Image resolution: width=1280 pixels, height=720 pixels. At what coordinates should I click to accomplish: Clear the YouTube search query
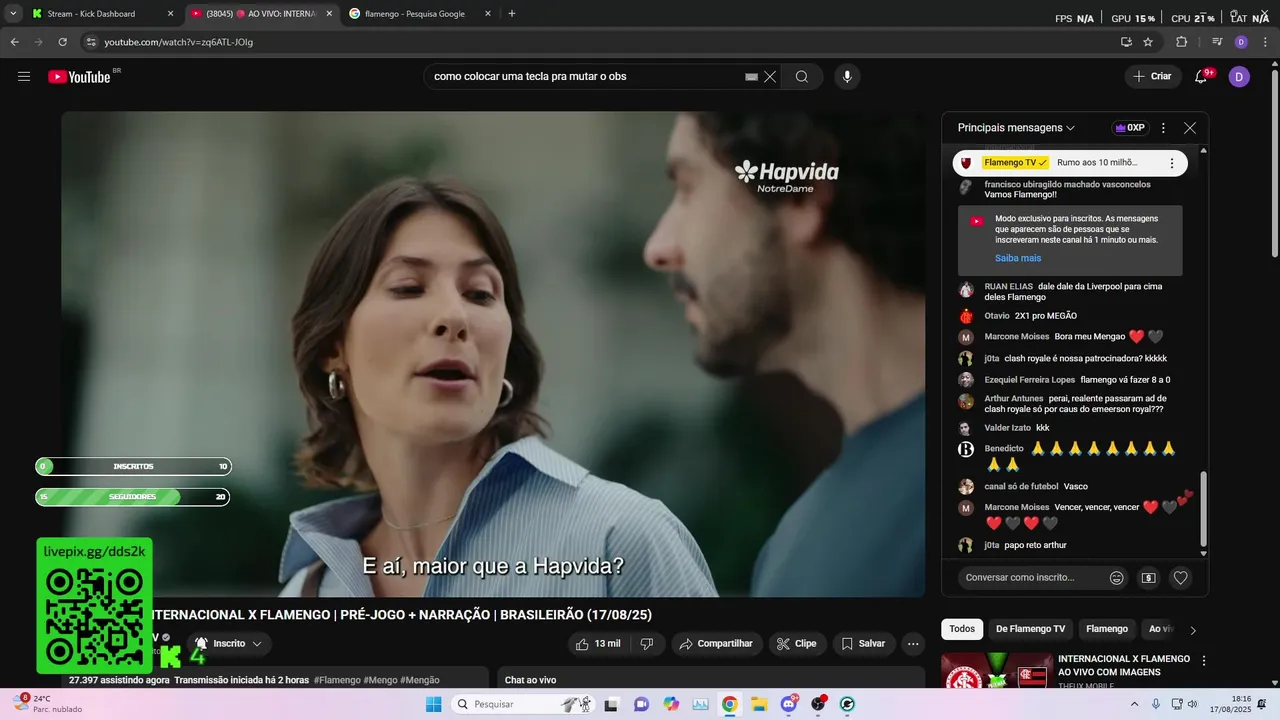pyautogui.click(x=770, y=77)
